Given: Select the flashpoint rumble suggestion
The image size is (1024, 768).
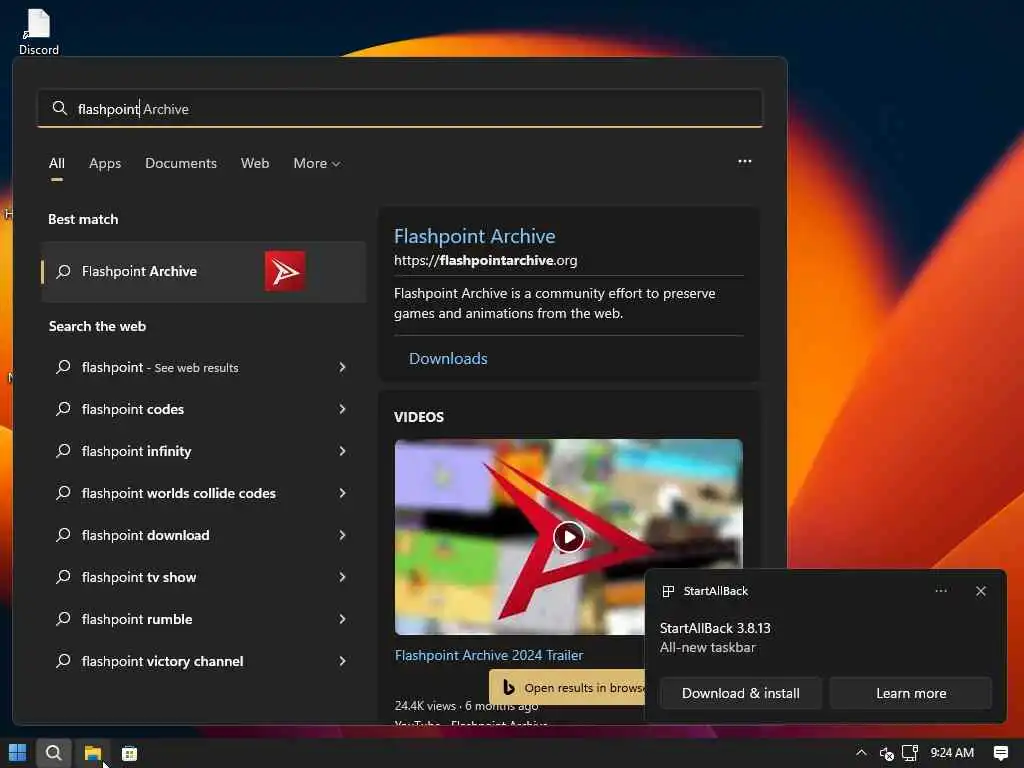Looking at the screenshot, I should 137,619.
